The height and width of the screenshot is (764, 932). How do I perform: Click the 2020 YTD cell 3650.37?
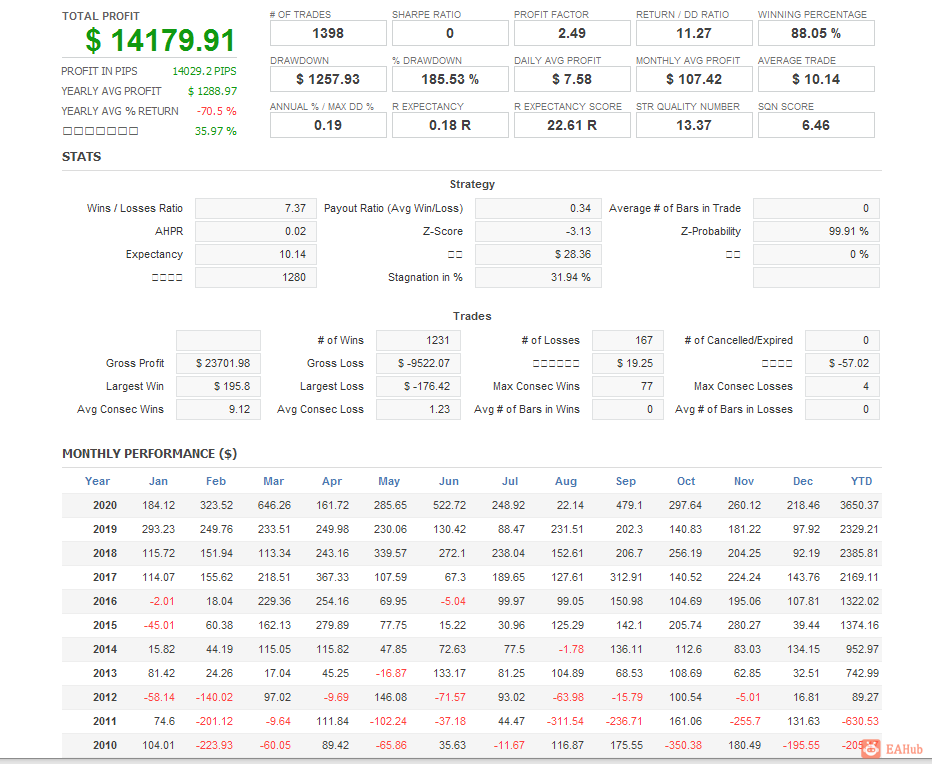coord(859,505)
